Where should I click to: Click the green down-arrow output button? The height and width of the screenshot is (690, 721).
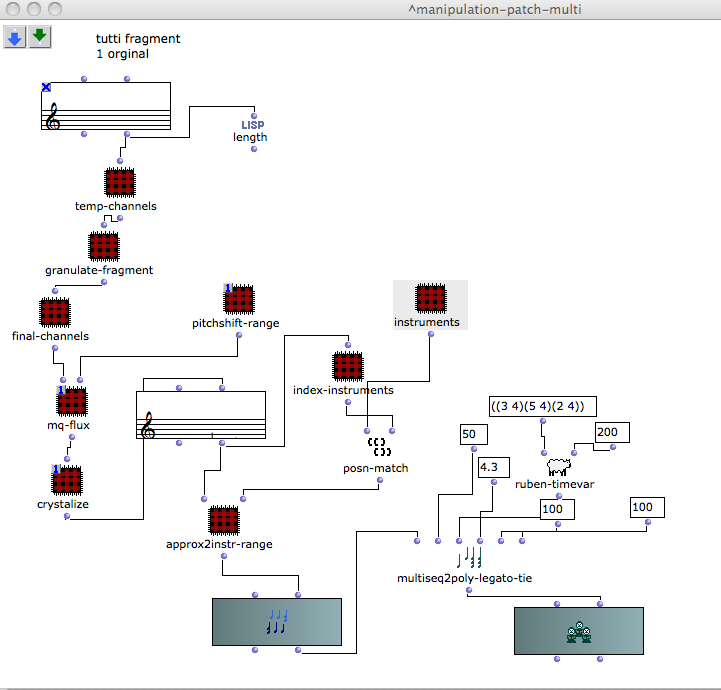point(39,37)
